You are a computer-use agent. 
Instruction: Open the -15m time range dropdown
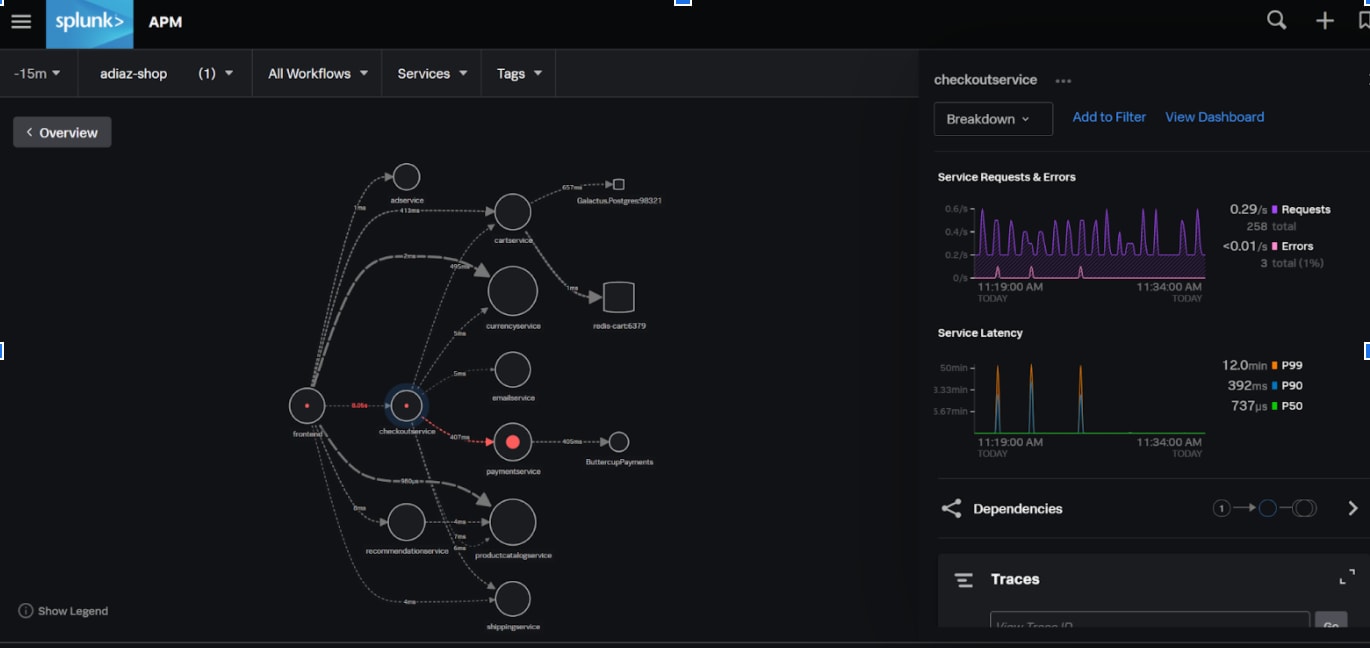click(x=38, y=74)
